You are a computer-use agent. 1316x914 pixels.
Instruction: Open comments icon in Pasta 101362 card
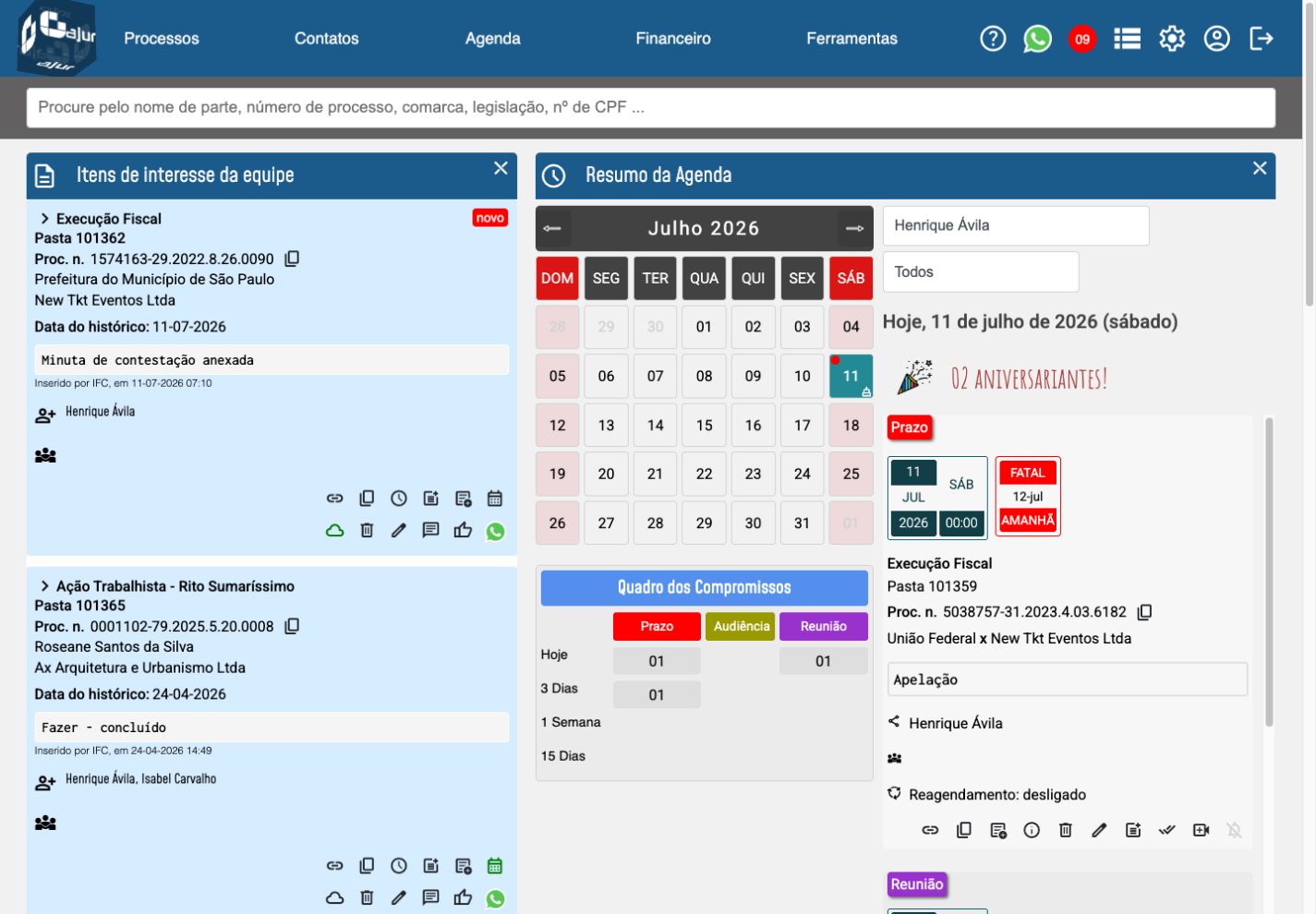pyautogui.click(x=430, y=531)
